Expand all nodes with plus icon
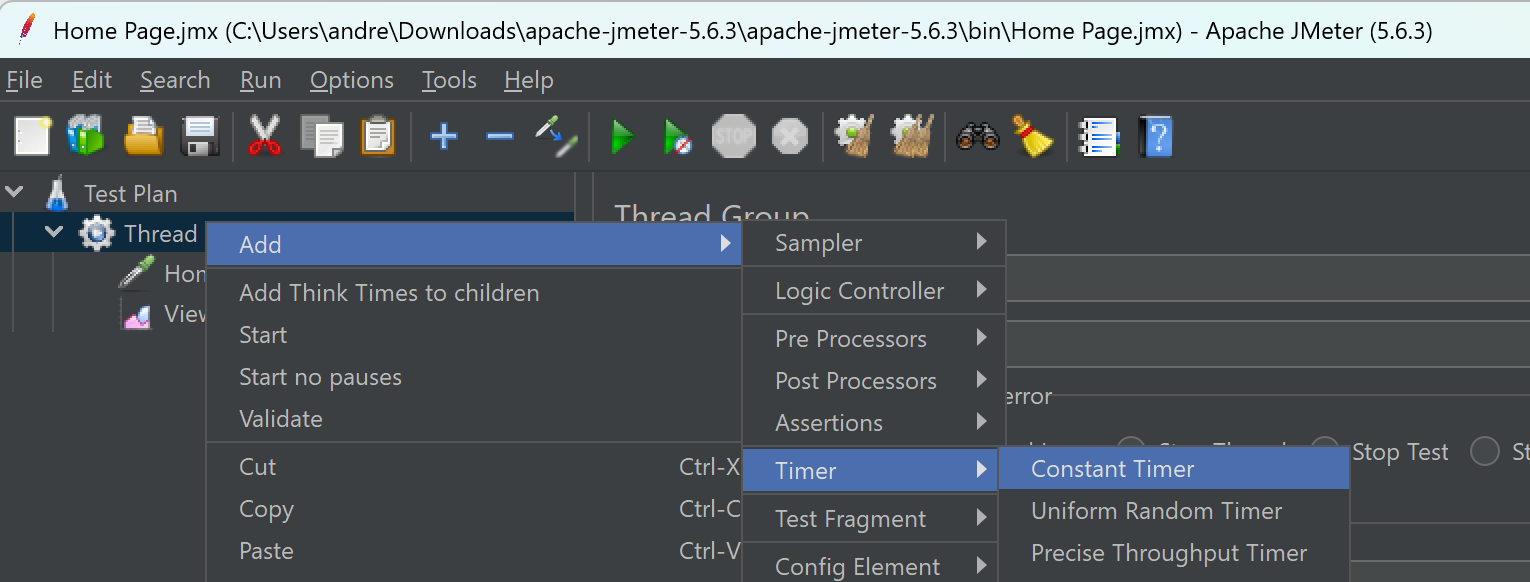Screen dimensions: 1530x582 (443, 135)
